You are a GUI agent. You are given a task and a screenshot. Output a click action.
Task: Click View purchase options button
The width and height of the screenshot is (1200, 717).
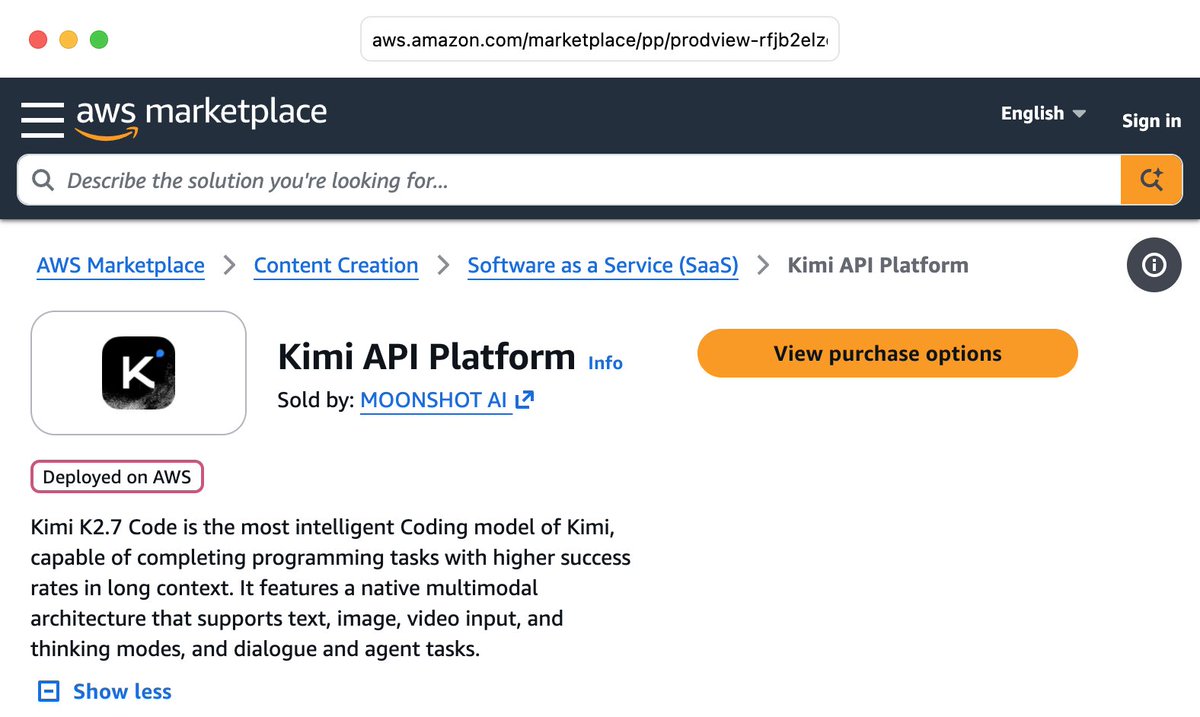887,354
